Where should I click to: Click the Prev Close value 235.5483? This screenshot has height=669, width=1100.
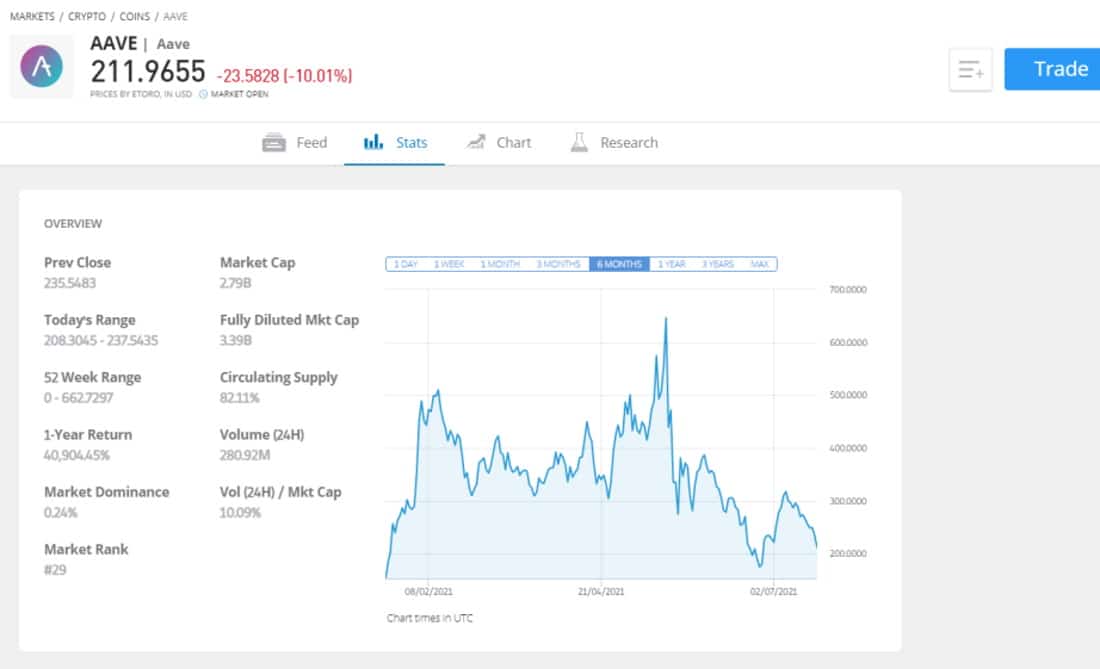tap(70, 283)
